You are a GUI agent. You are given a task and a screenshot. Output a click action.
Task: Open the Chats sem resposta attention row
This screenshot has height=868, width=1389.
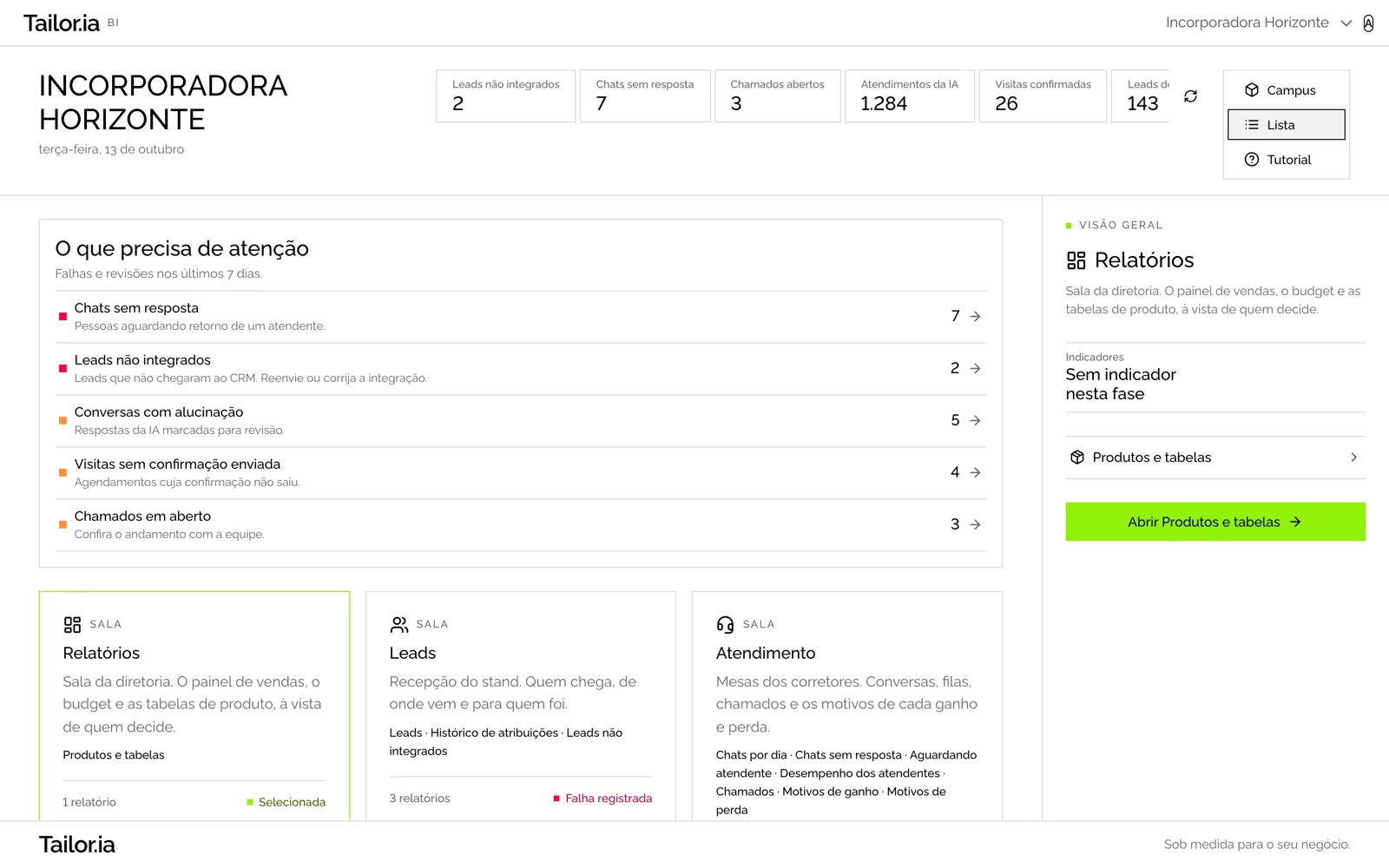coord(521,317)
